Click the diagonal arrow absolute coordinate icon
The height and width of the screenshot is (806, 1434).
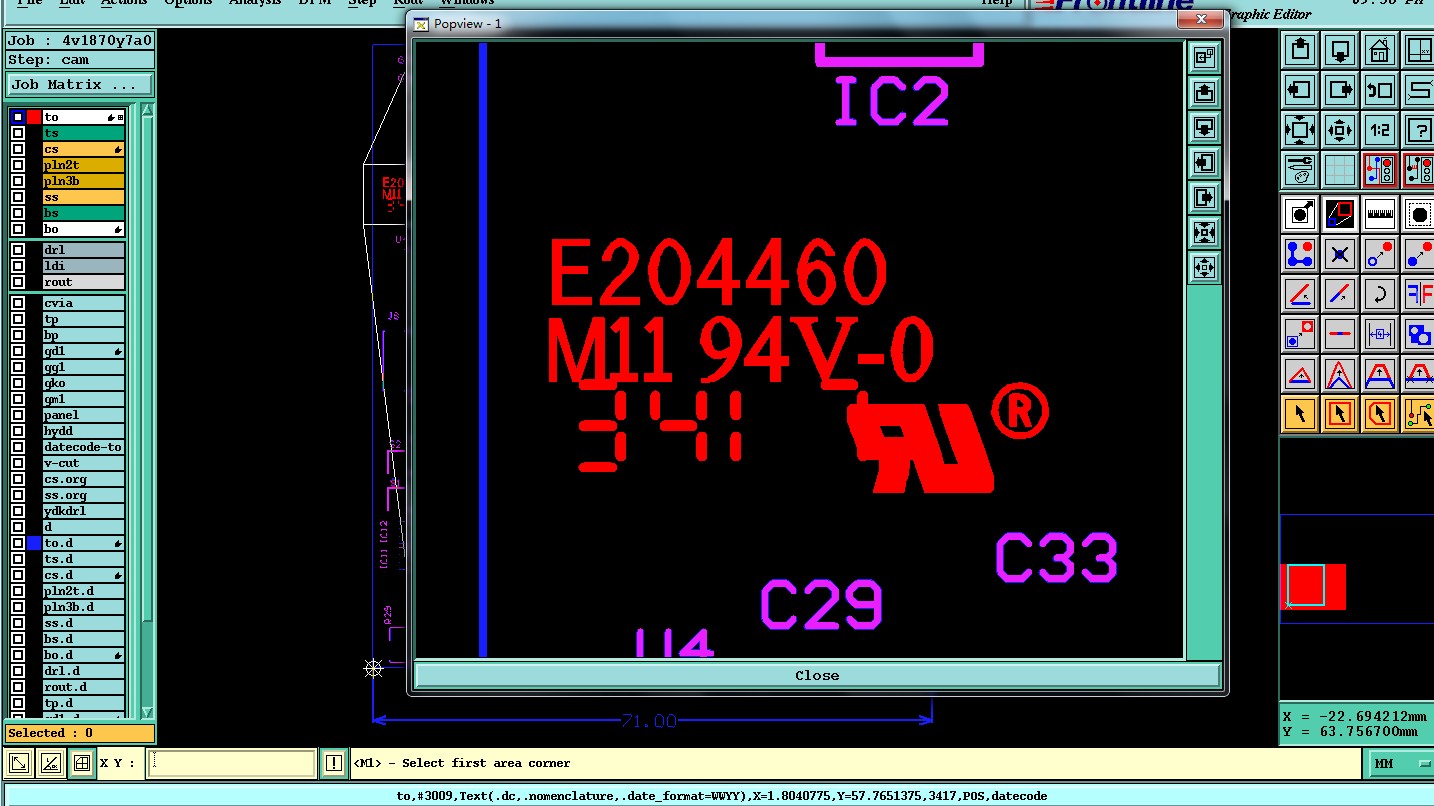19,763
